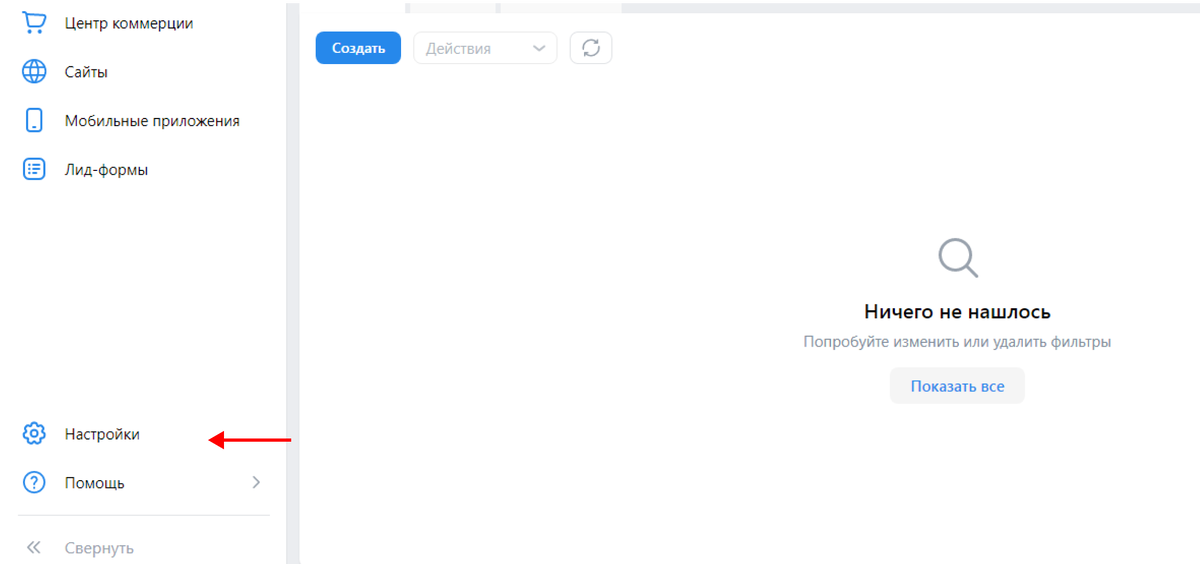
Task: Click the Попробуйте изменить или удалить фильтры text
Action: point(957,342)
